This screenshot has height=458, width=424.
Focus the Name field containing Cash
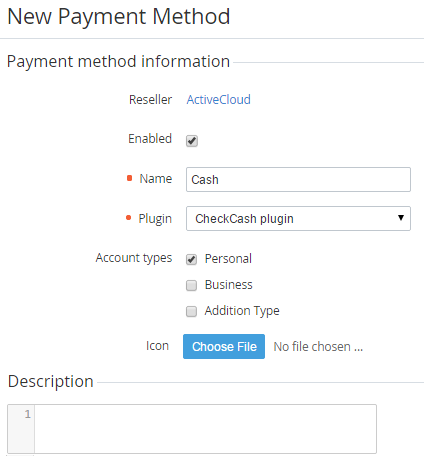coord(298,179)
